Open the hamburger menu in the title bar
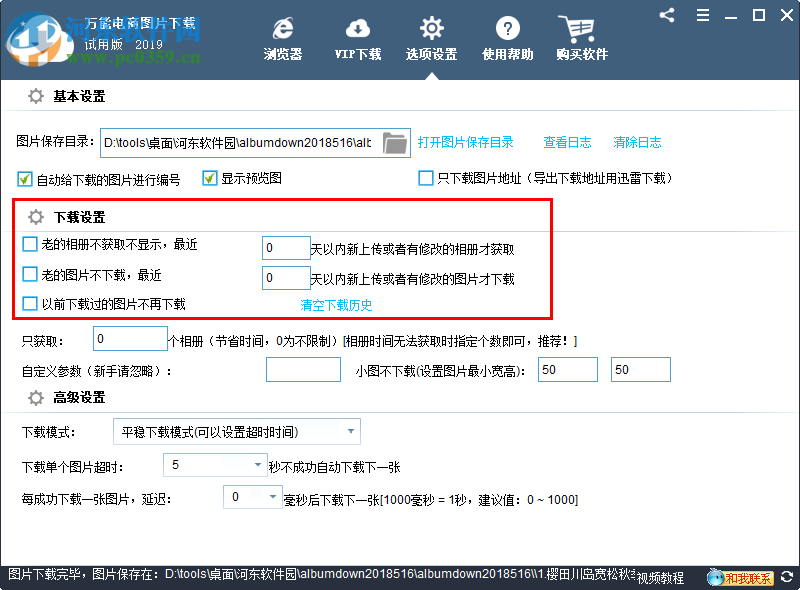The width and height of the screenshot is (800, 590). tap(702, 15)
